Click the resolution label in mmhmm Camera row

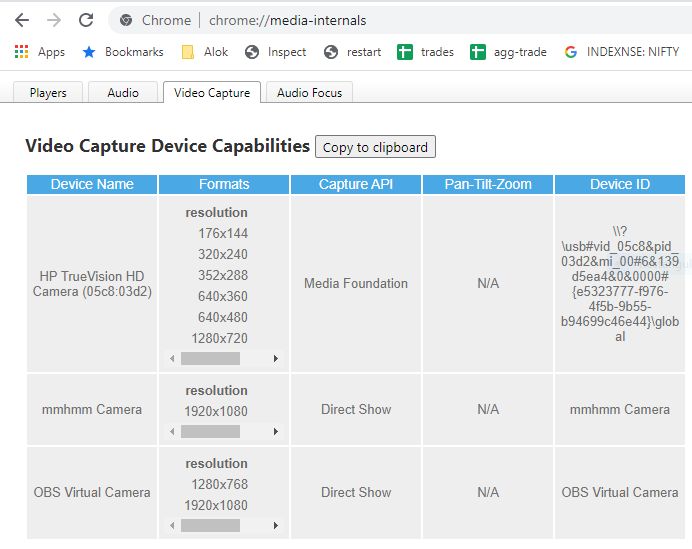(x=216, y=390)
